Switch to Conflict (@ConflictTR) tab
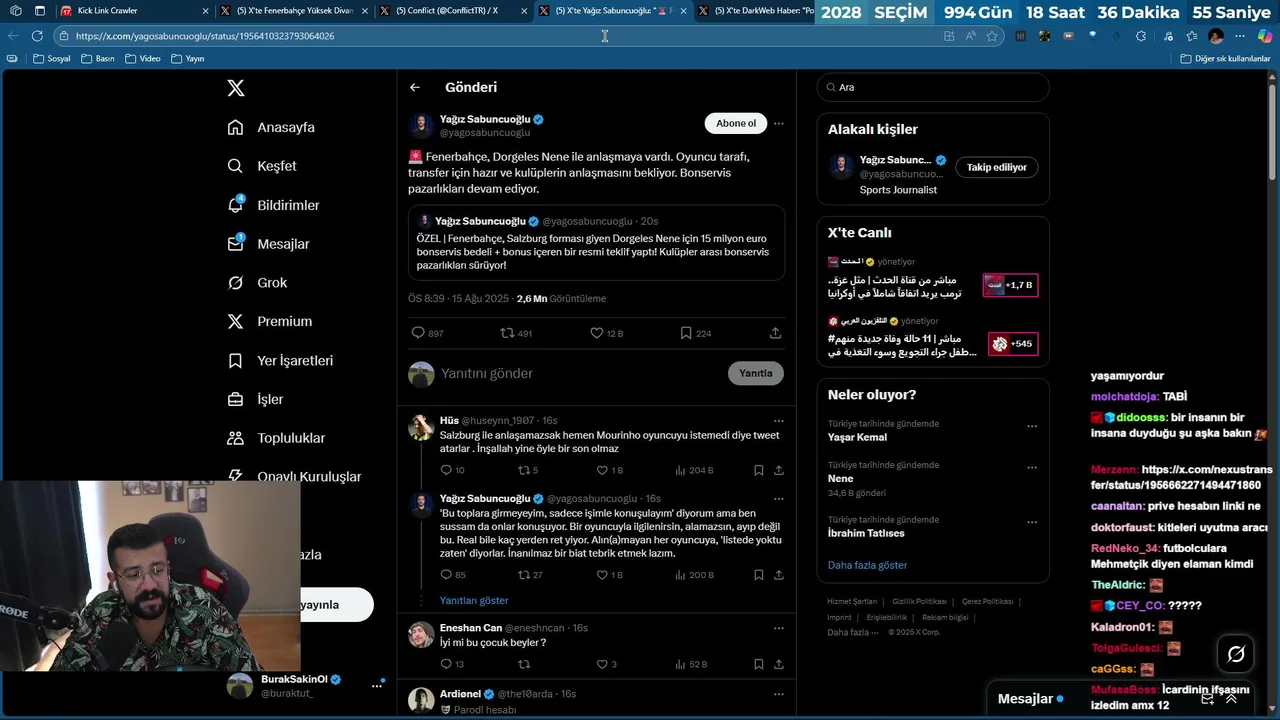Image resolution: width=1280 pixels, height=720 pixels. point(455,10)
